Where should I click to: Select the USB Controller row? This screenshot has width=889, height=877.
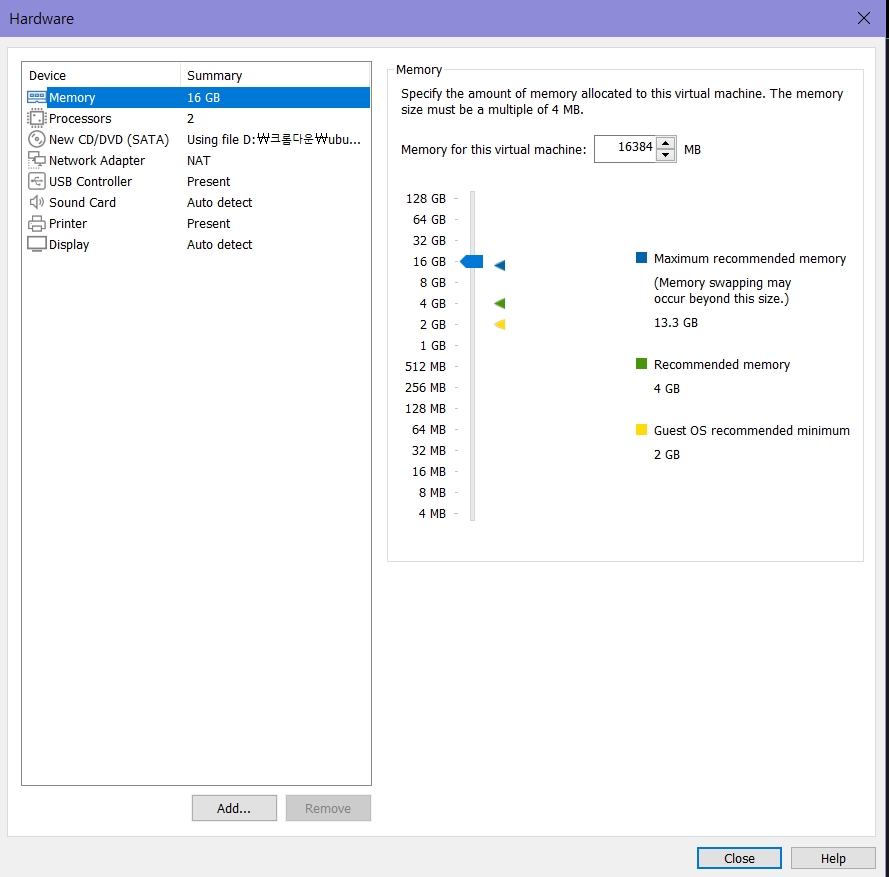pyautogui.click(x=198, y=181)
